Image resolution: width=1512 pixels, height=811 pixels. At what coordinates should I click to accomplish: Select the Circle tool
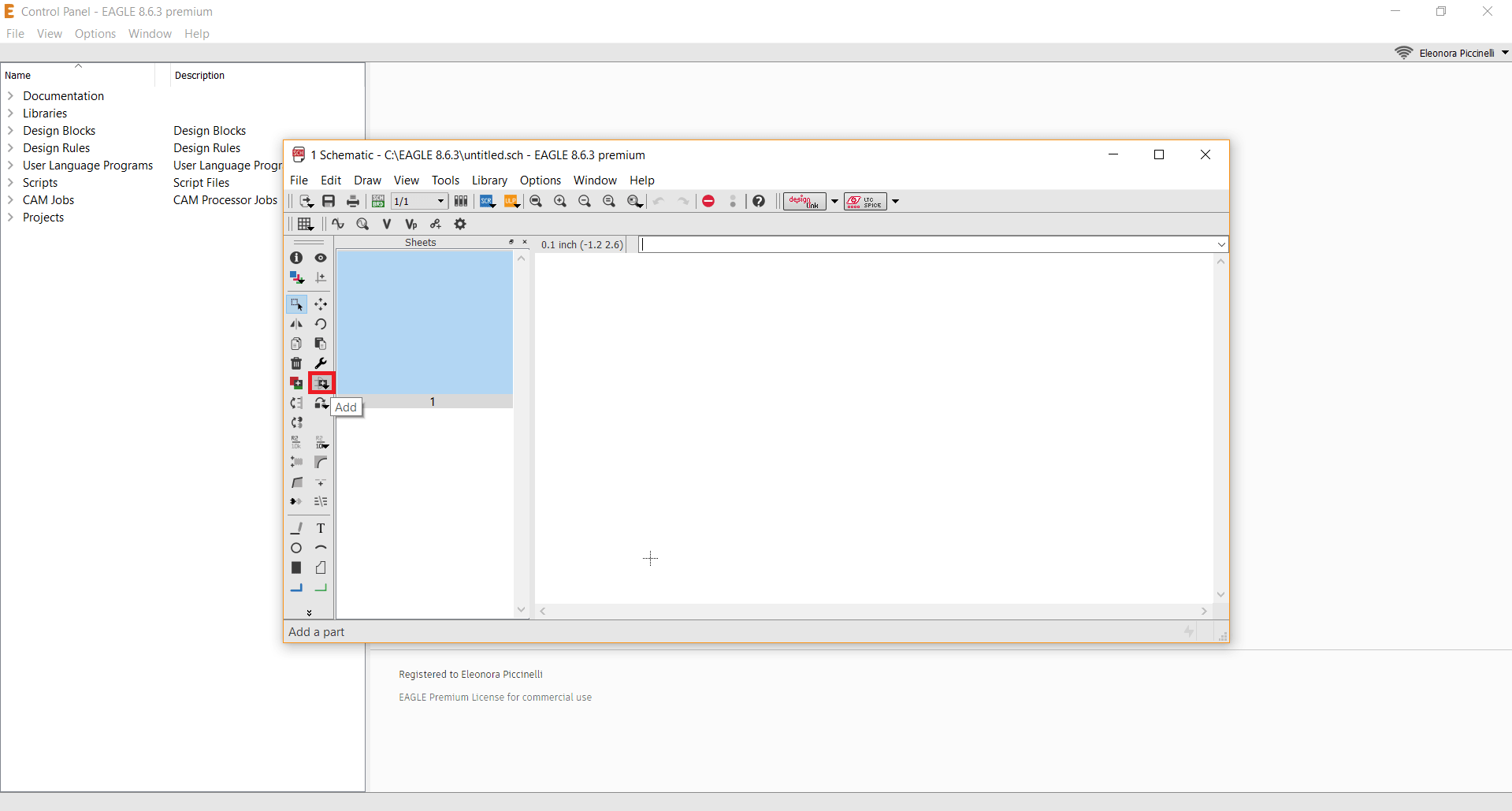[x=296, y=548]
